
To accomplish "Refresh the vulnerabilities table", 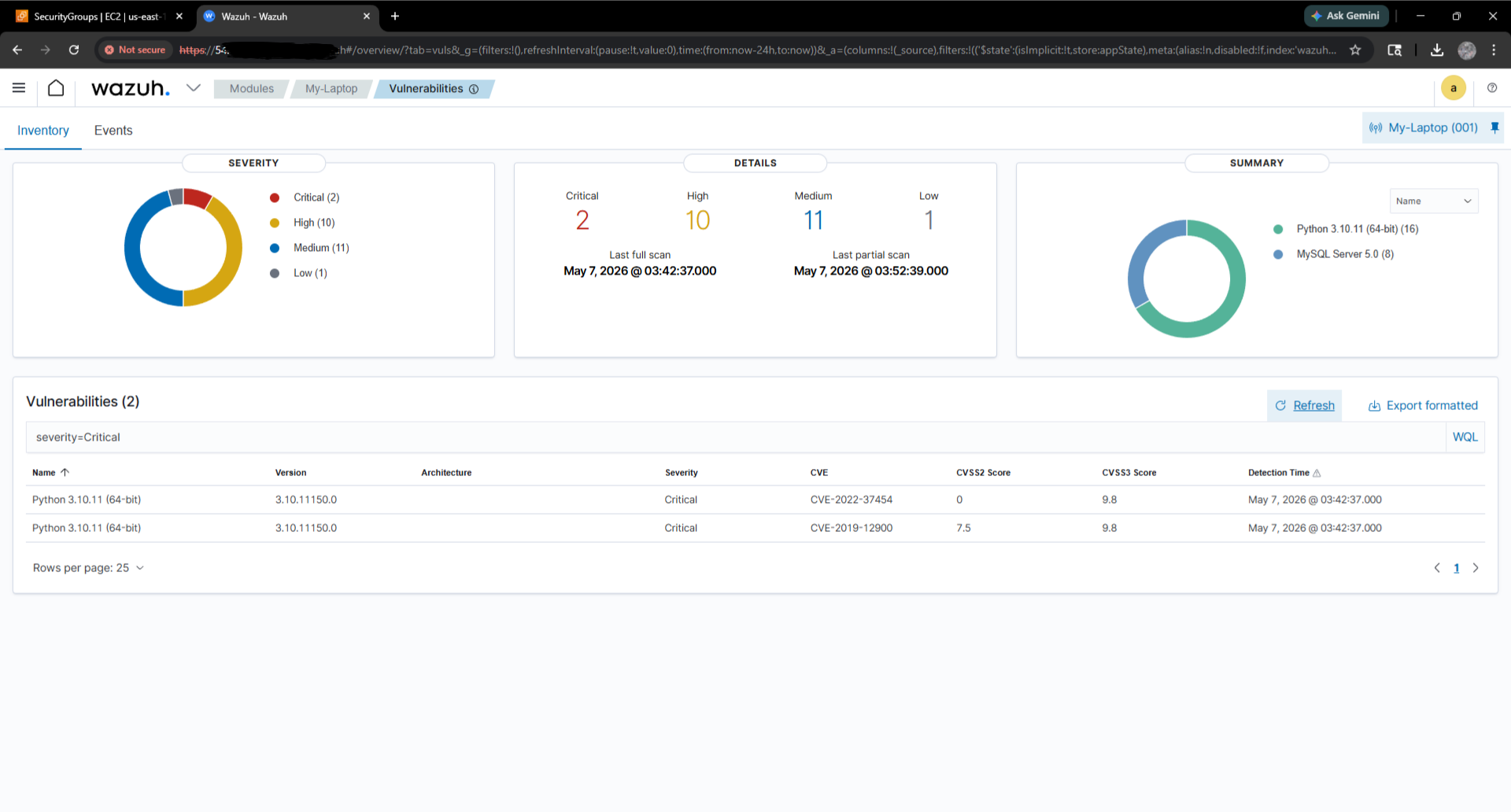I will [1305, 405].
